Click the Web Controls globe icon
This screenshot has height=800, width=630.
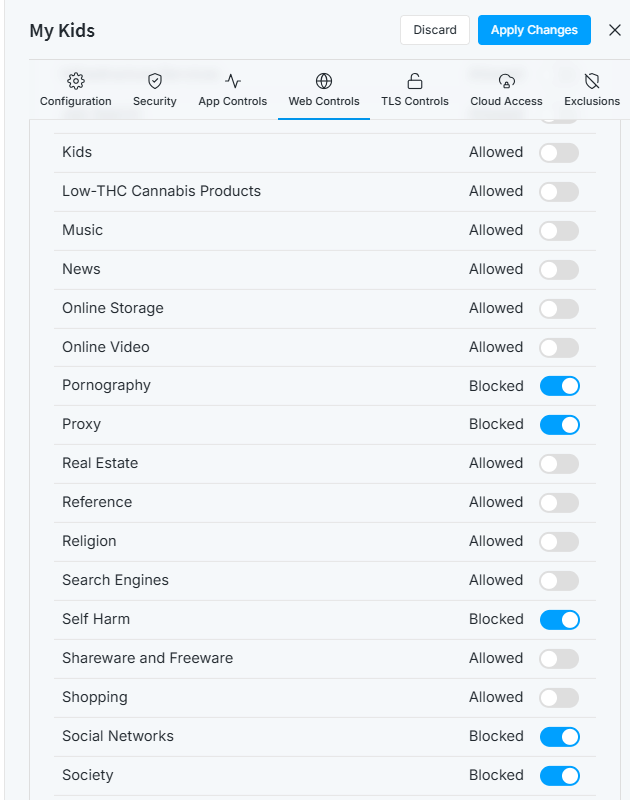[324, 81]
